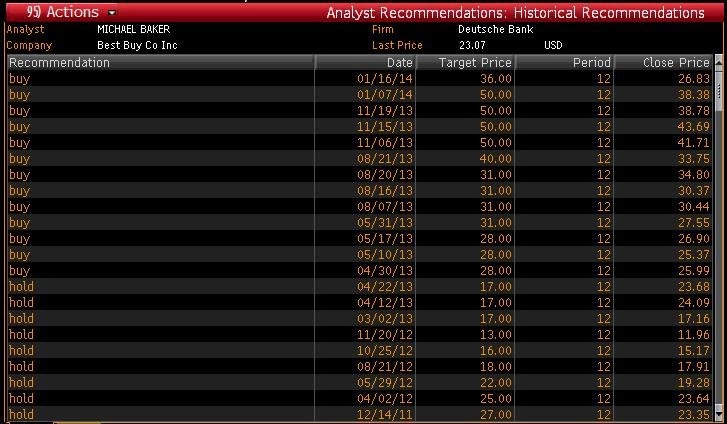Click the close price 38.78
727x424 pixels.
(694, 111)
